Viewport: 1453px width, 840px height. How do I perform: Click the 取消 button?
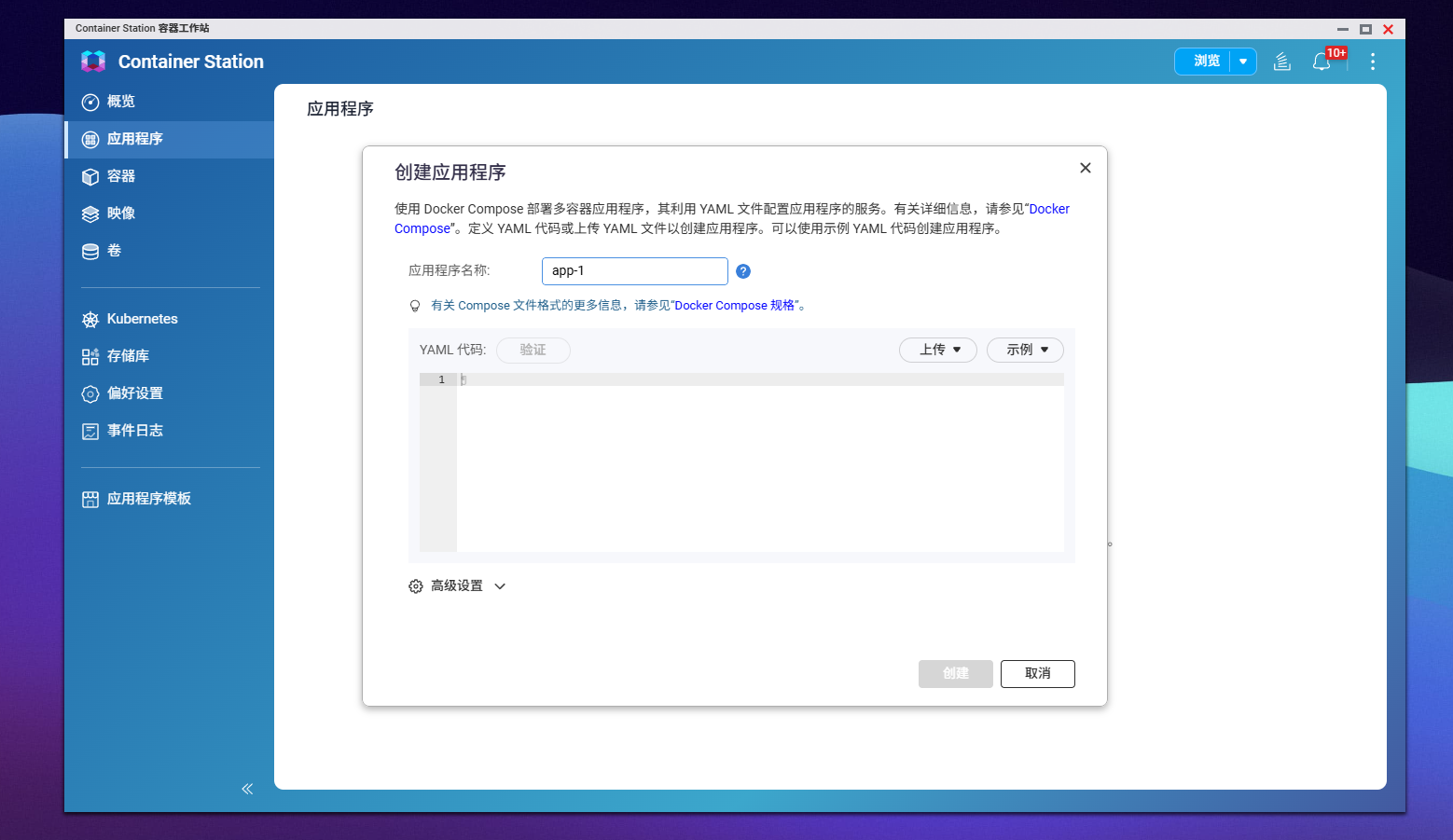1038,674
